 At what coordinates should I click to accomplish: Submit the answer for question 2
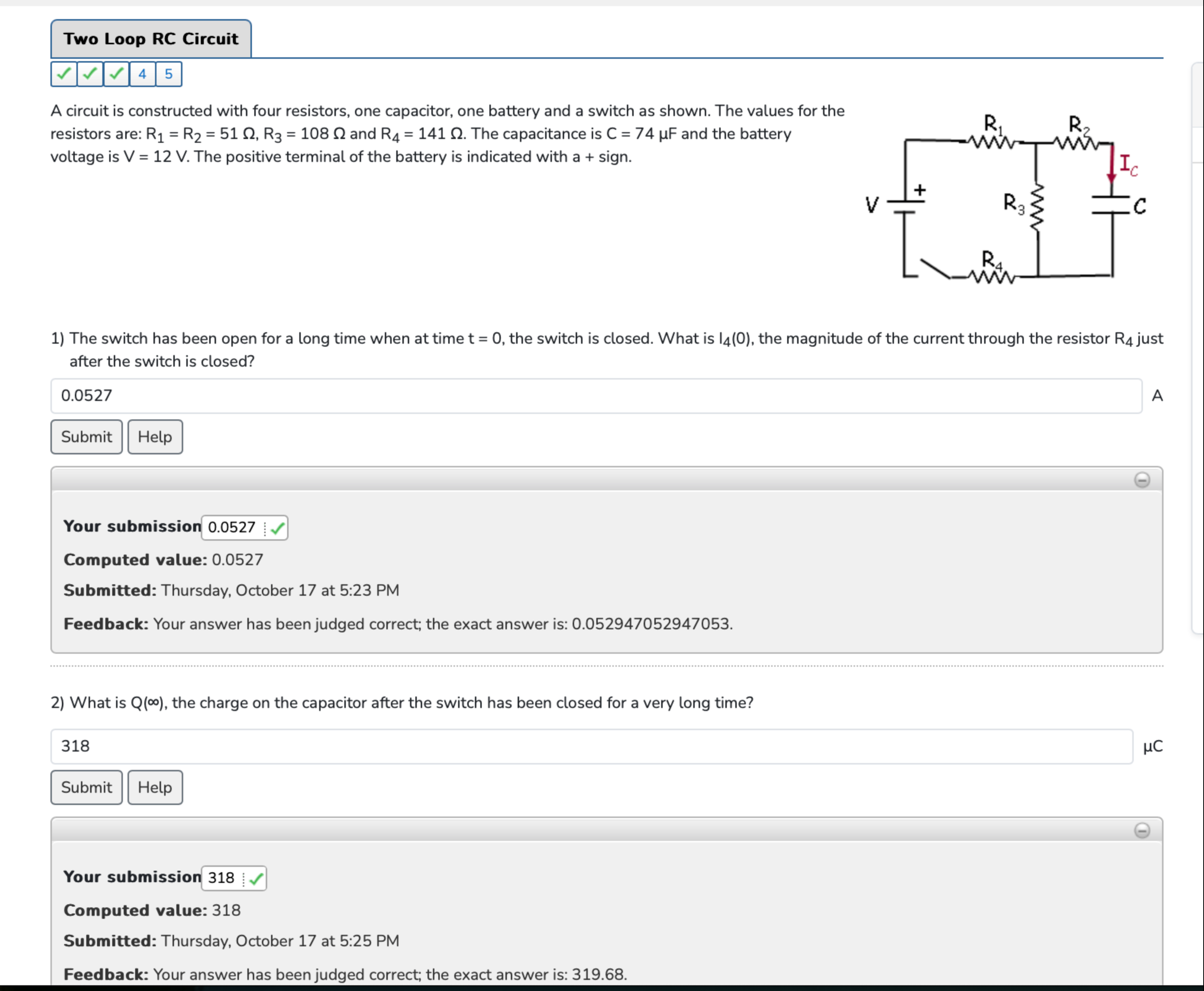click(x=86, y=788)
